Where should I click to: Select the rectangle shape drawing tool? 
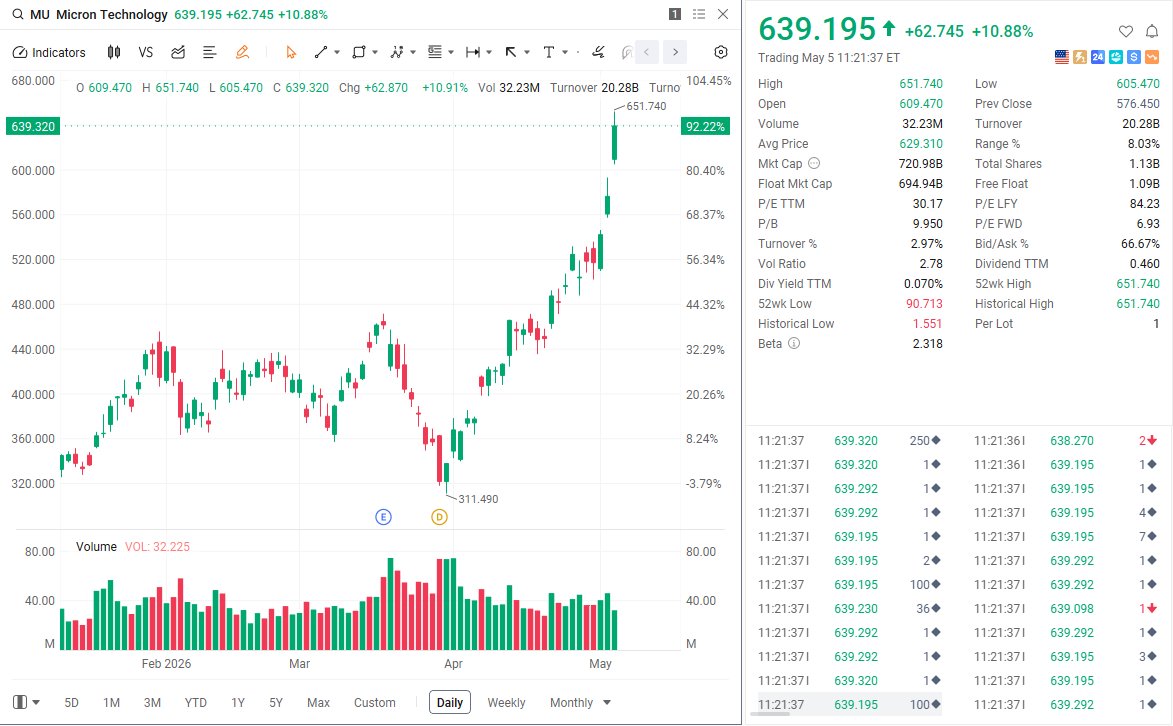359,52
